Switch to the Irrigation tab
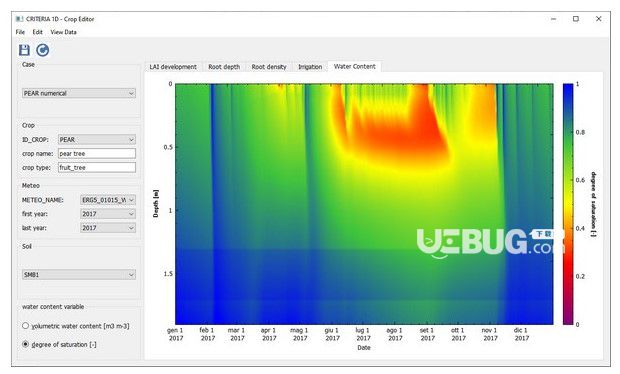620x374 pixels. (x=310, y=67)
